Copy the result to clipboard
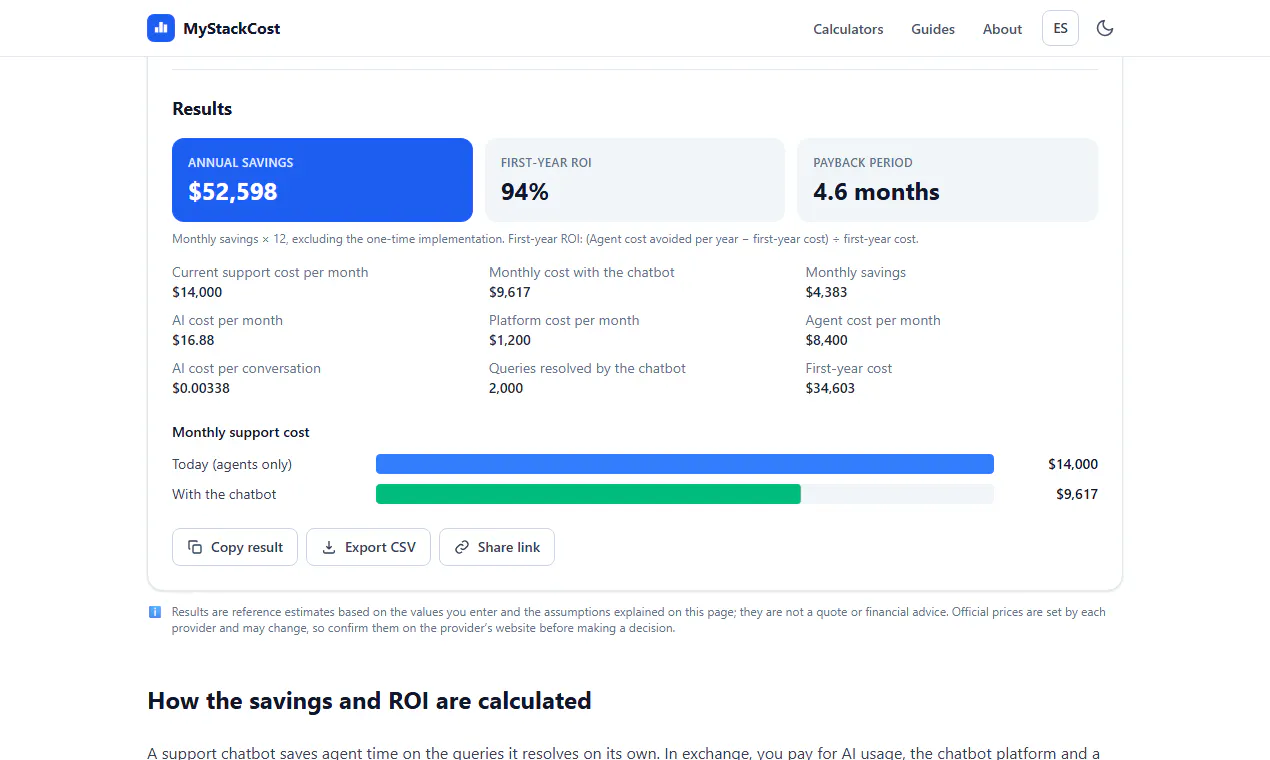Viewport: 1270px width, 760px height. pos(235,547)
